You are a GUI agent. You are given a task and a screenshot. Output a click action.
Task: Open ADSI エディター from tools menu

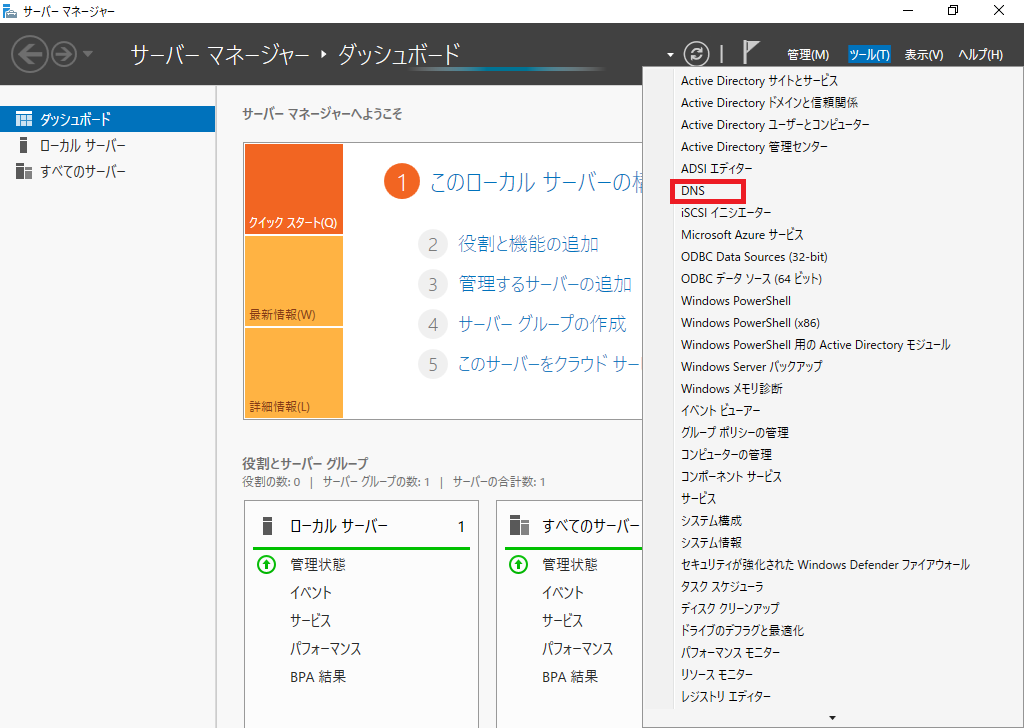click(x=716, y=168)
